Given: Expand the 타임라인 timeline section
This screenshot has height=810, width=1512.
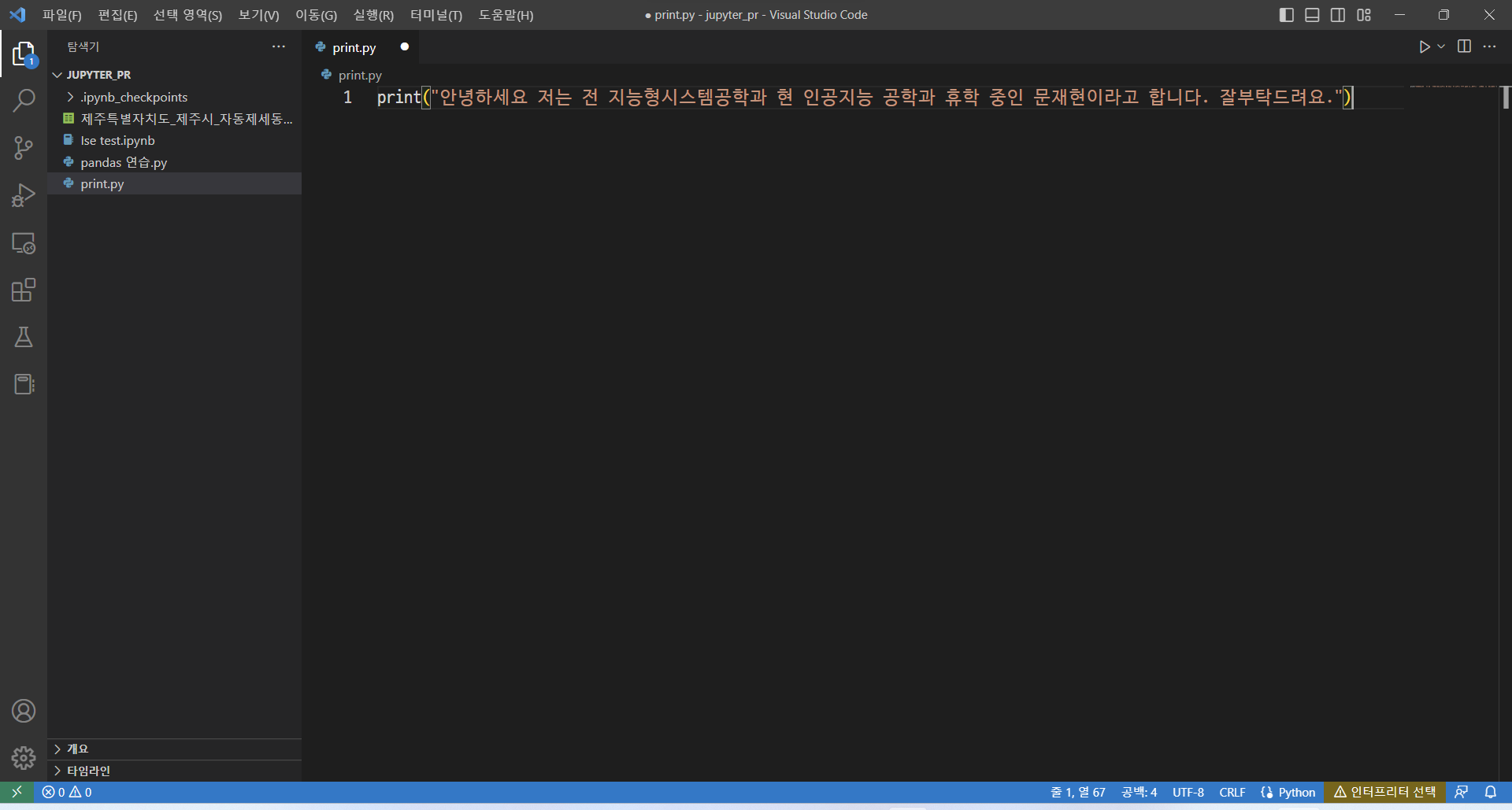Looking at the screenshot, I should pos(88,771).
